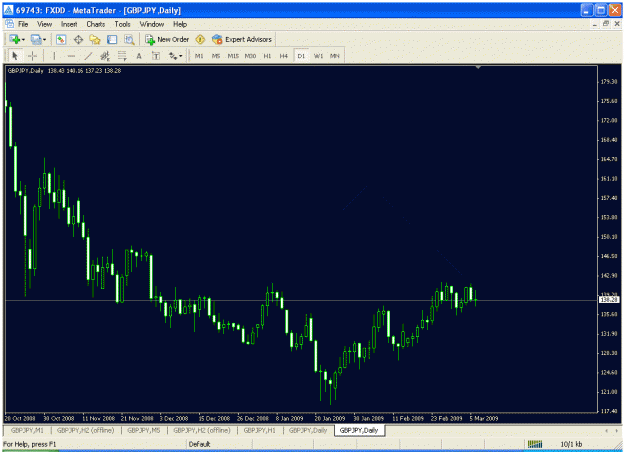Show the Market Watch window
This screenshot has width=625, height=452.
tap(61, 39)
